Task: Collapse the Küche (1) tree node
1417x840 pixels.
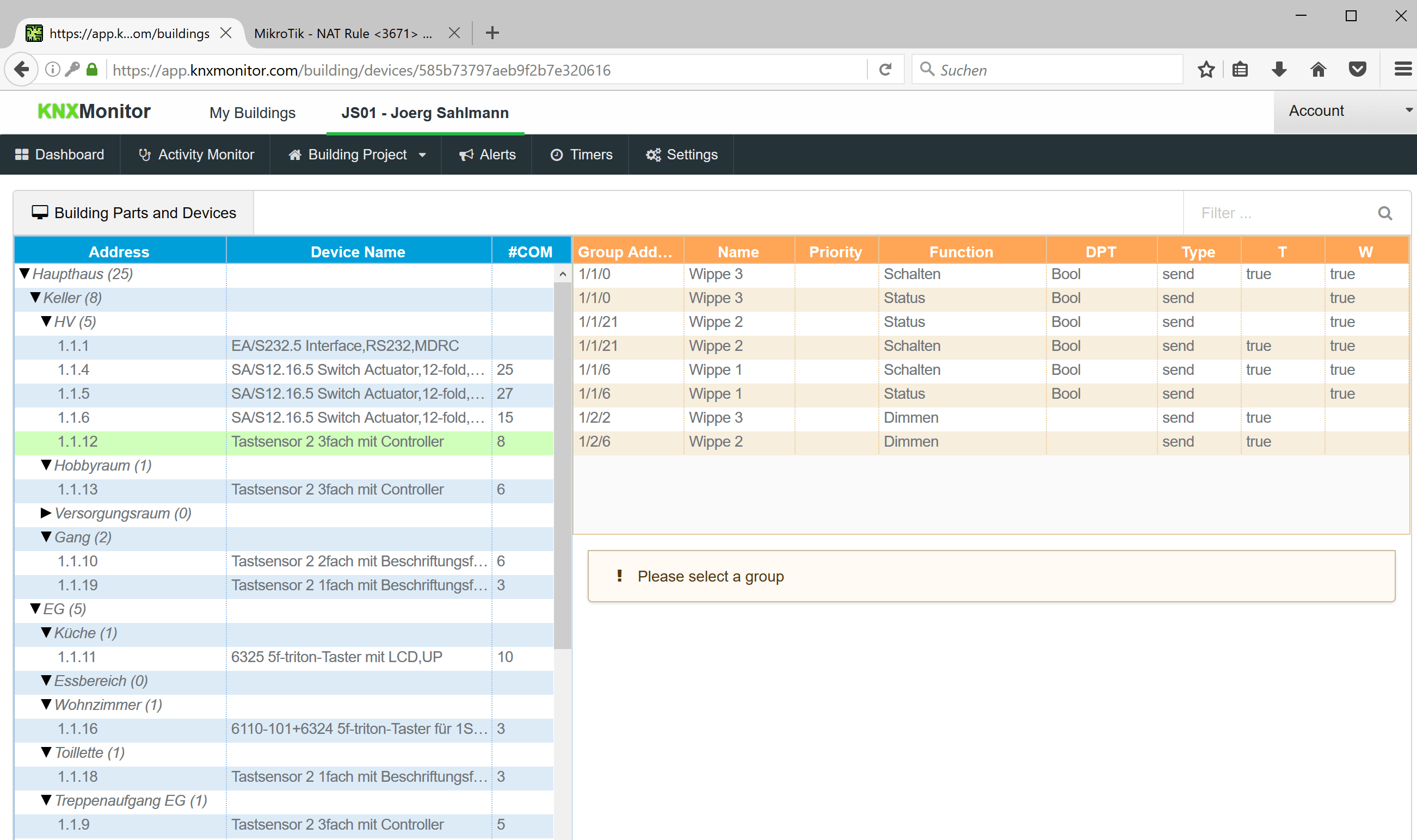Action: 46,632
